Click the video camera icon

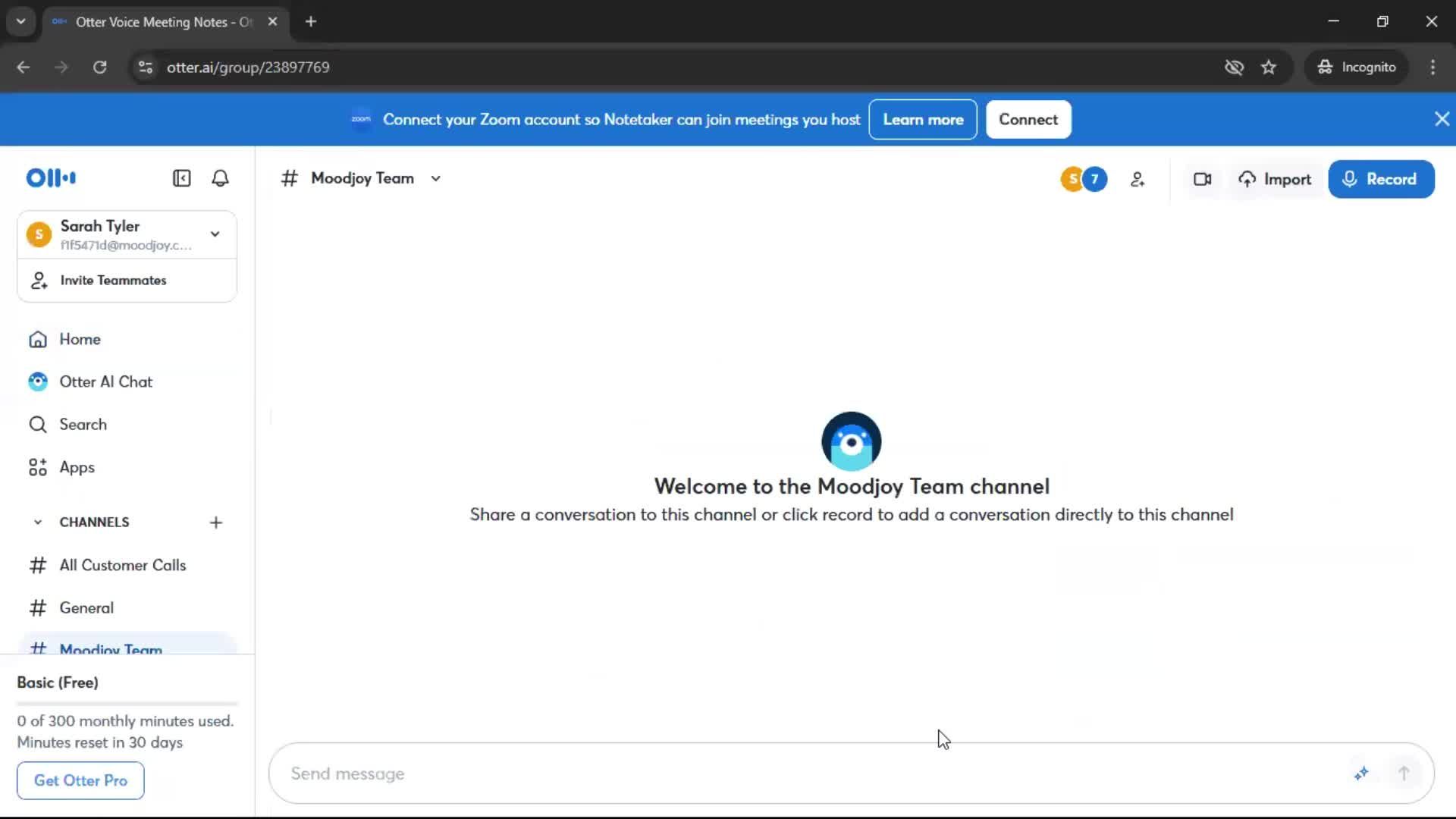pyautogui.click(x=1203, y=180)
